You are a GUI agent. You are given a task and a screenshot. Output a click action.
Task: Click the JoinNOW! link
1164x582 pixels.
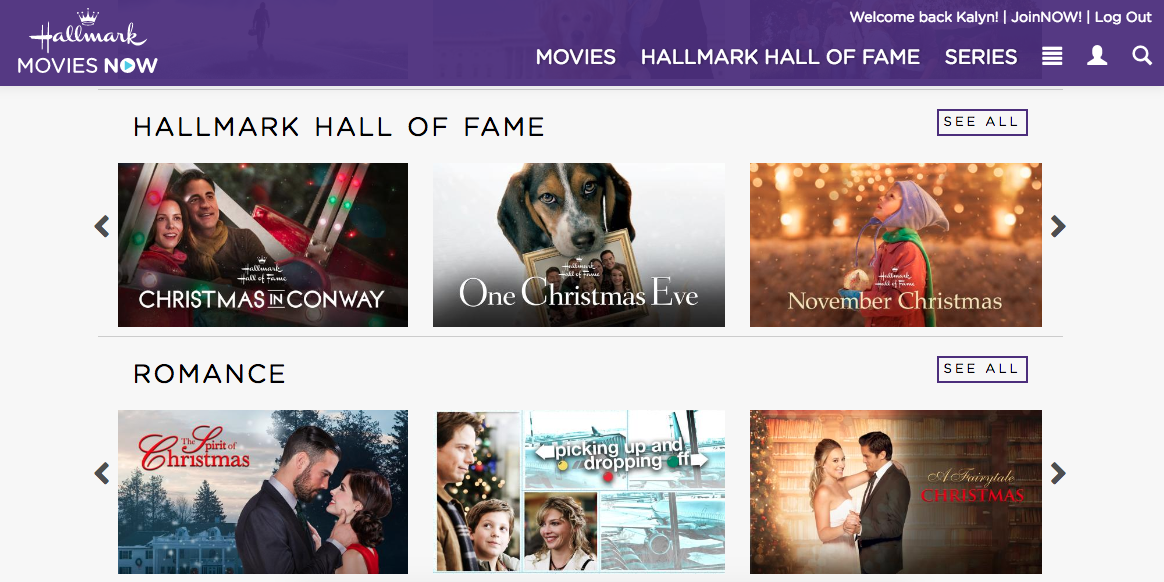[1047, 17]
